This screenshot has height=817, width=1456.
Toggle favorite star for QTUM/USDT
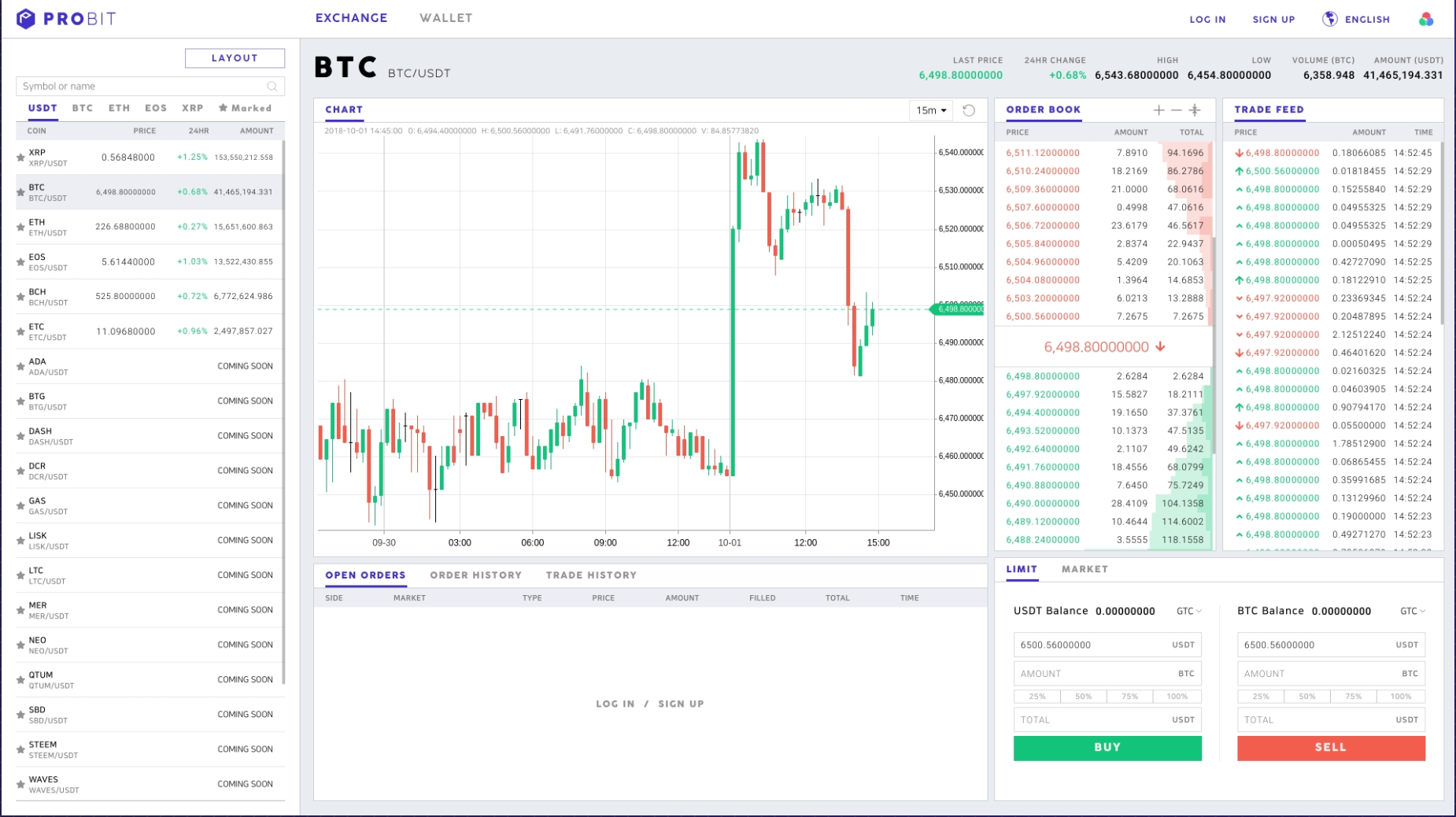coord(20,680)
